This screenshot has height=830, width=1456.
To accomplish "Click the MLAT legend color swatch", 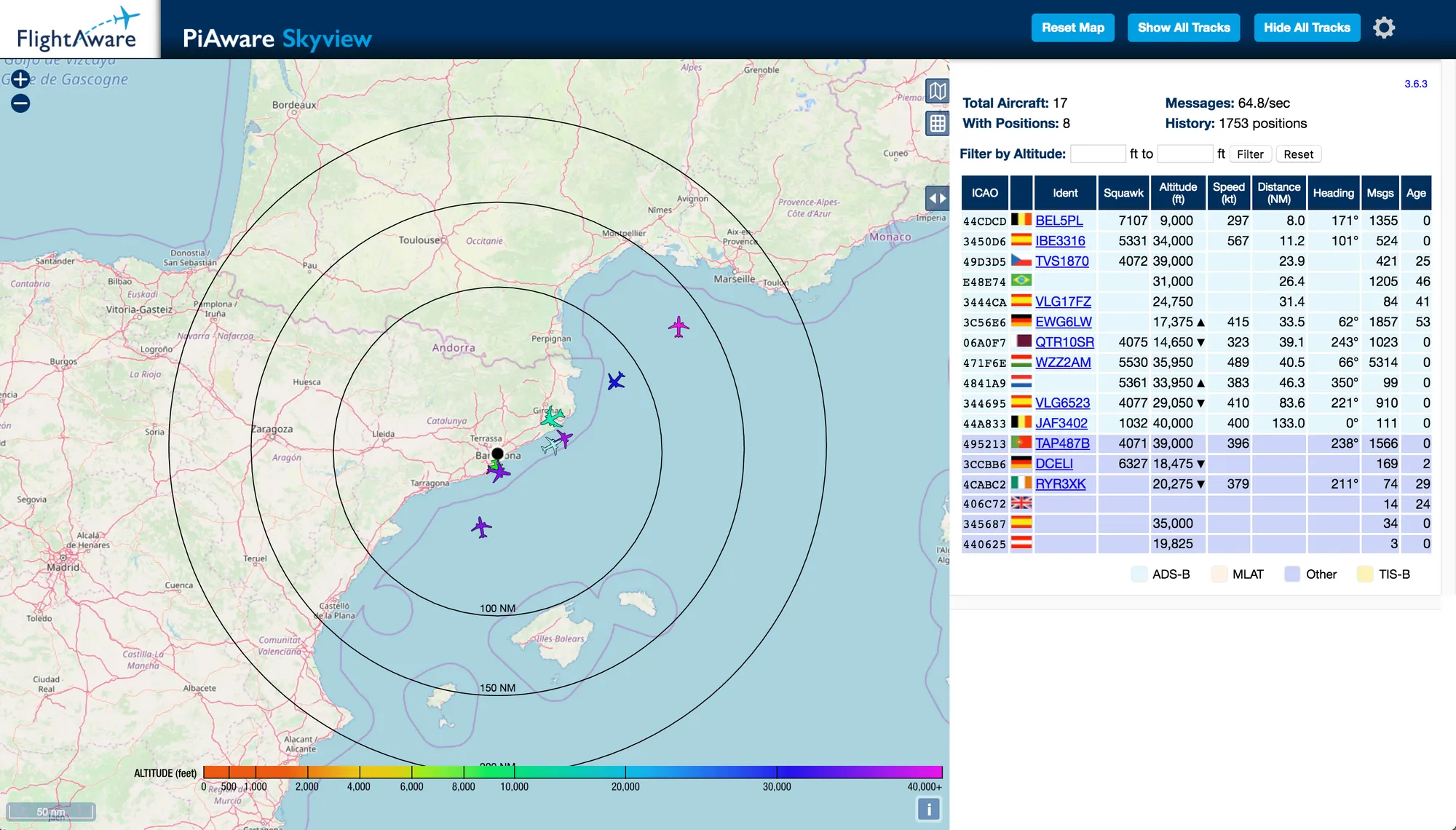I will (x=1219, y=574).
